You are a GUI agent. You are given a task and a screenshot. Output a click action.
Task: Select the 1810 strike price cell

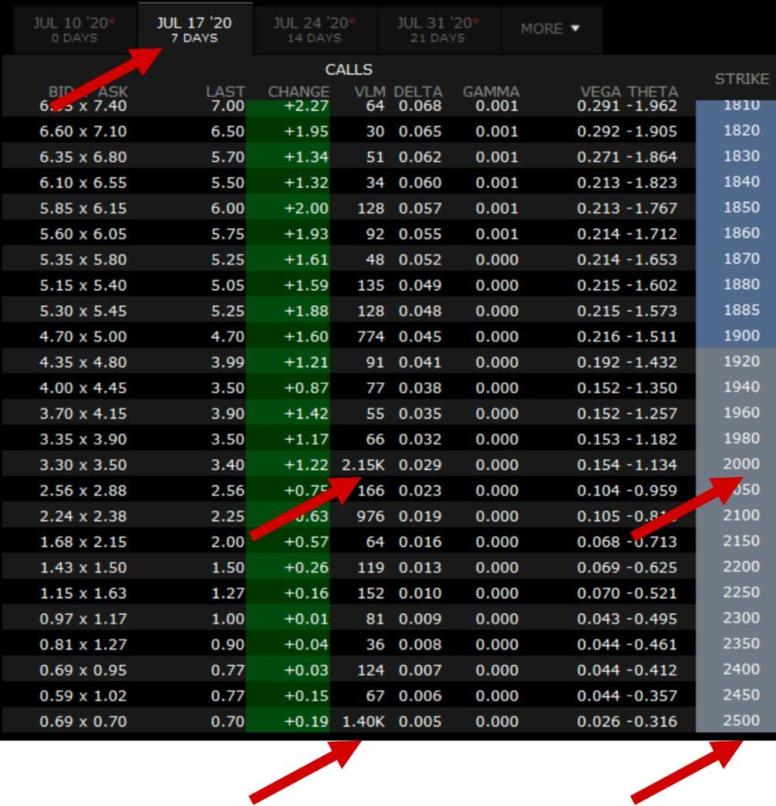coord(741,105)
